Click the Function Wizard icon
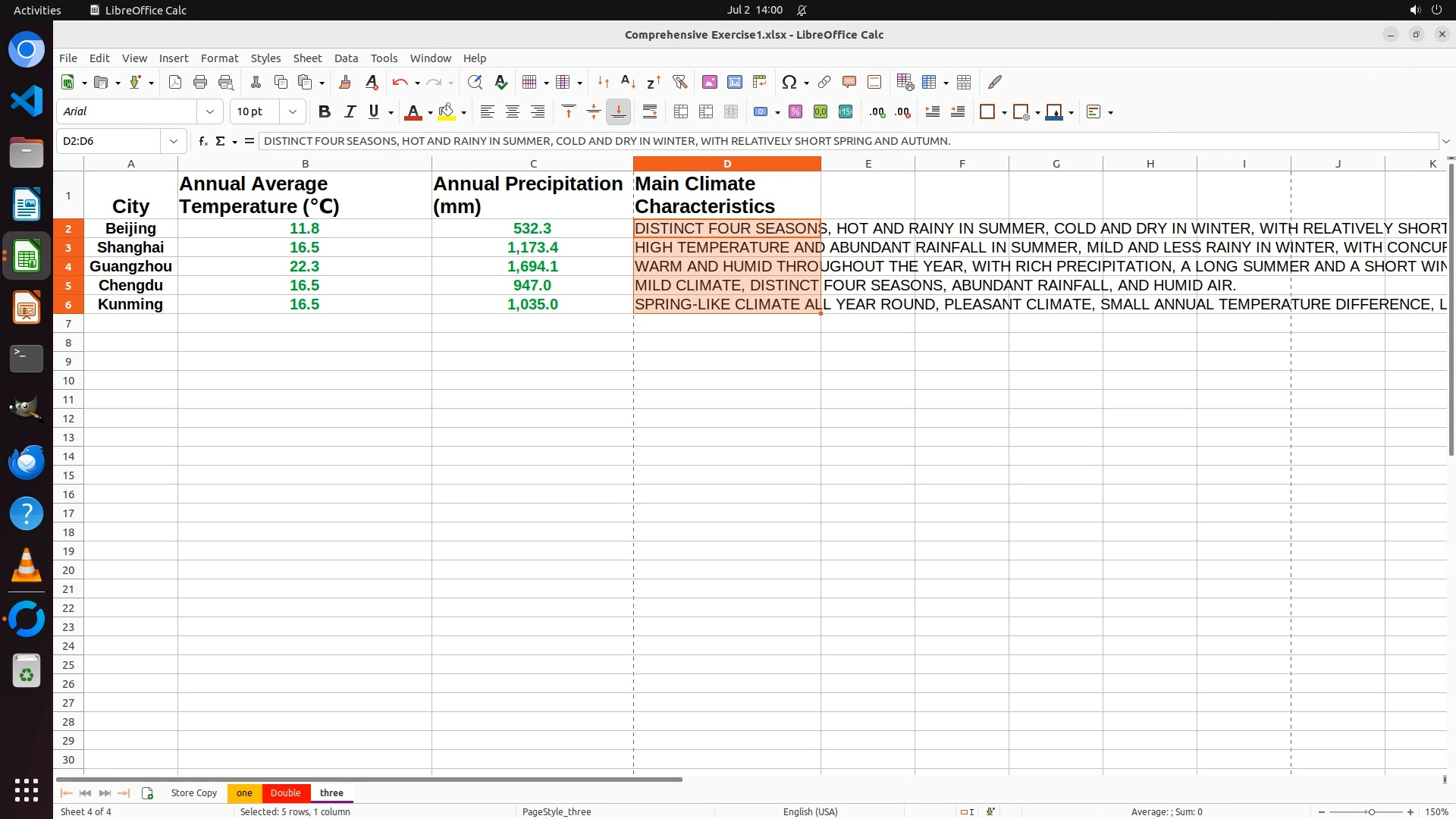Viewport: 1456px width, 819px height. coord(202,141)
